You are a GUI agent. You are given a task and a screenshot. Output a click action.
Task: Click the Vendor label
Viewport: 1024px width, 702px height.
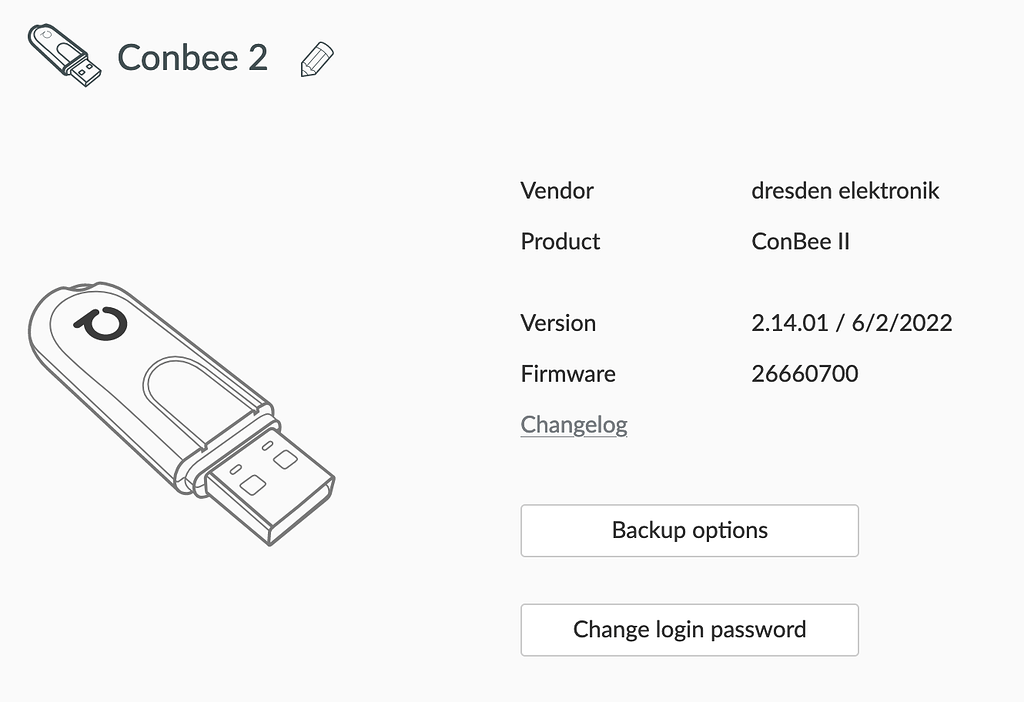[557, 190]
